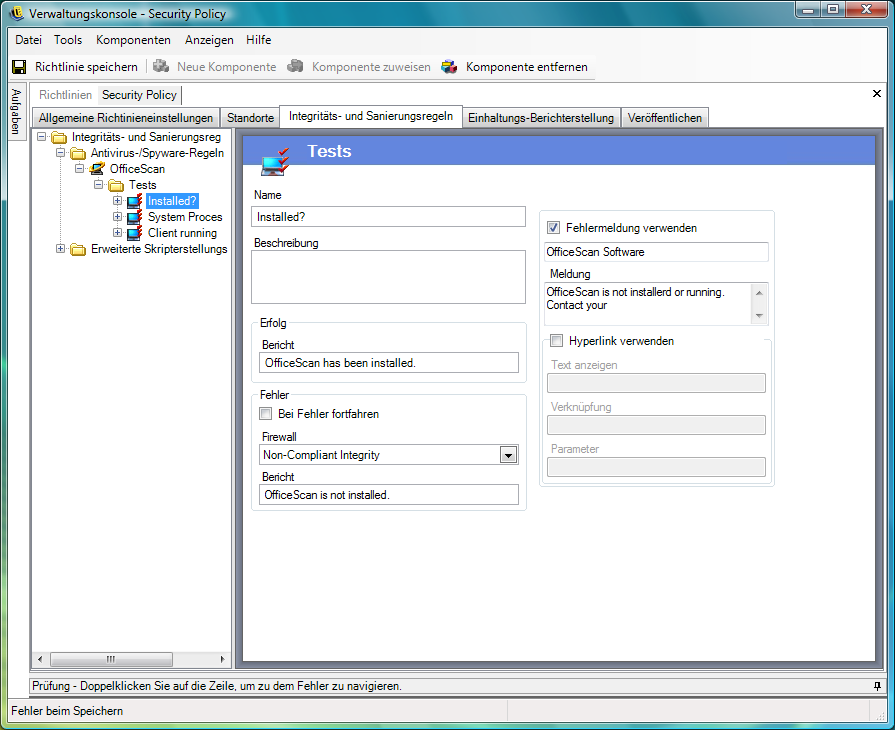This screenshot has width=895, height=730.
Task: Open the Aufgaben side panel tab
Action: (x=16, y=111)
